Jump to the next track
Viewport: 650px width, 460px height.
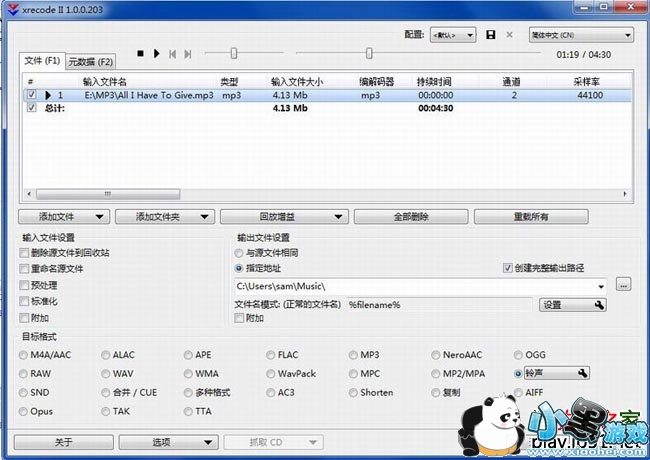(188, 54)
